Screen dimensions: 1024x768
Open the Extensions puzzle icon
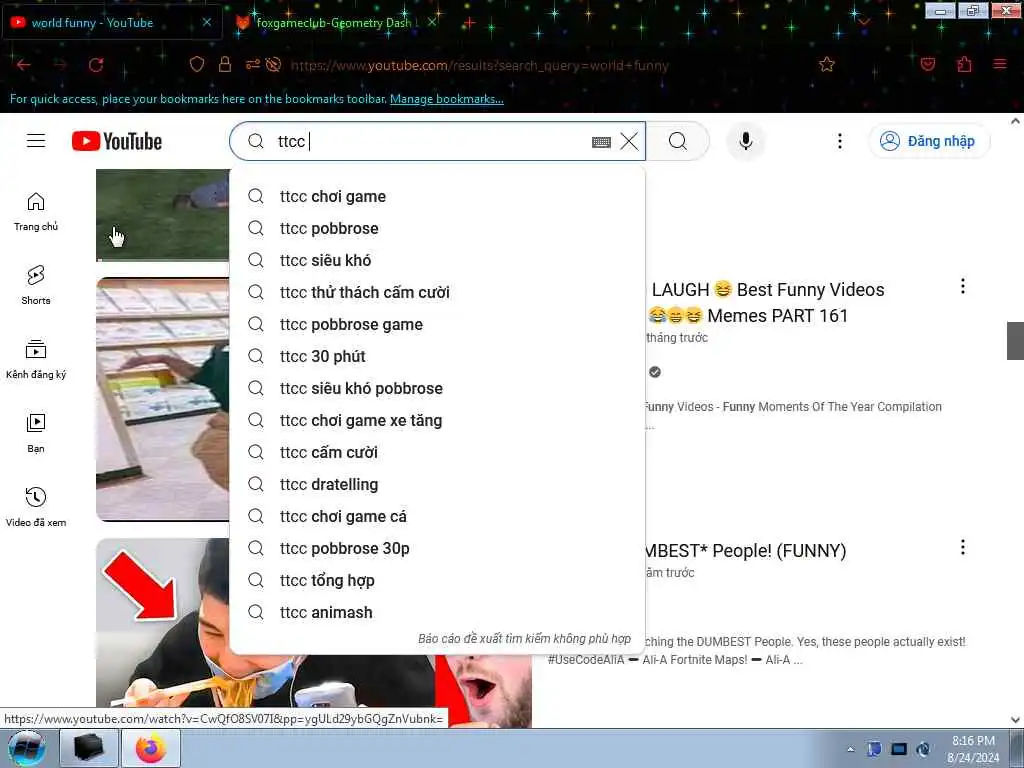(964, 64)
